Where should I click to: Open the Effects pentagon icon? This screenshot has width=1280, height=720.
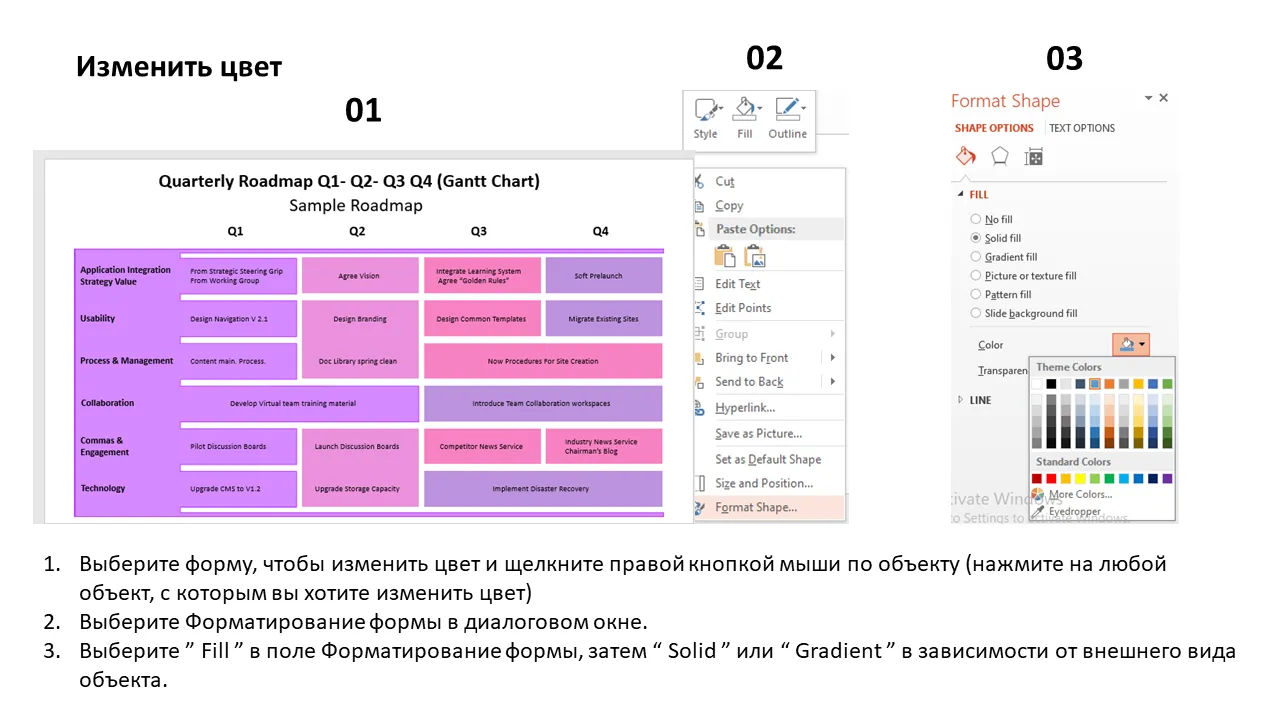(999, 156)
